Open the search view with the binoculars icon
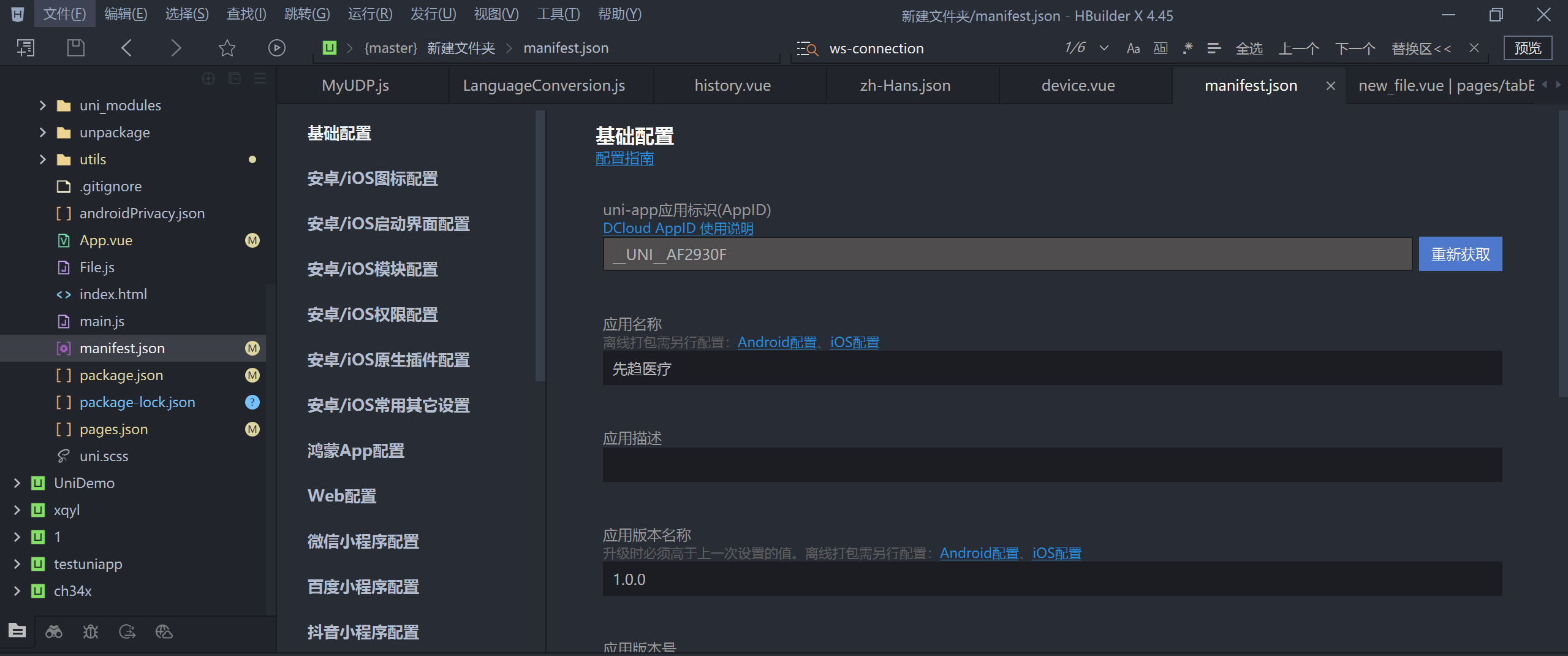1568x656 pixels. click(53, 631)
